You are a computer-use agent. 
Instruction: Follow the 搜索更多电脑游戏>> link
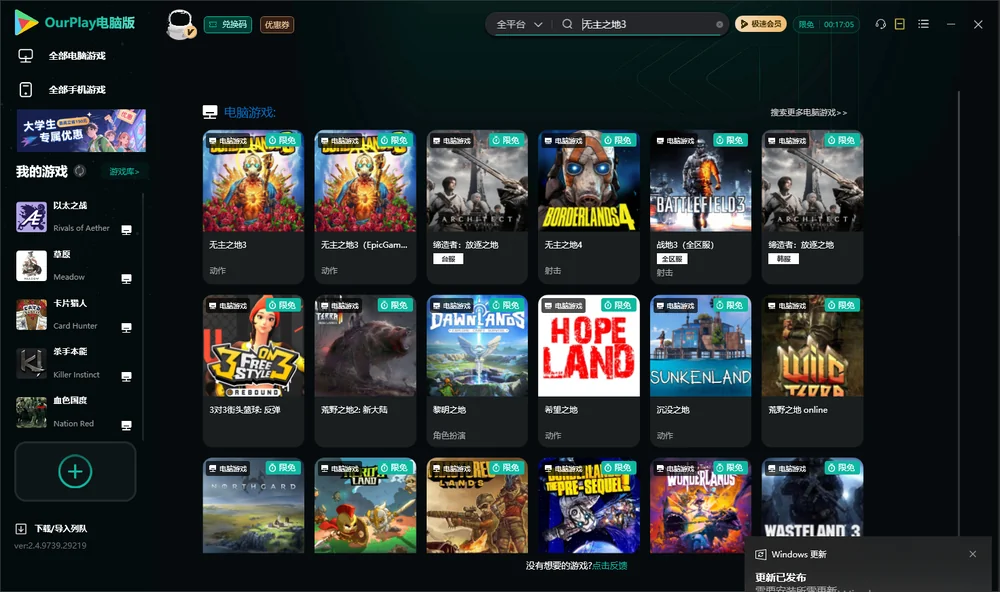[808, 113]
